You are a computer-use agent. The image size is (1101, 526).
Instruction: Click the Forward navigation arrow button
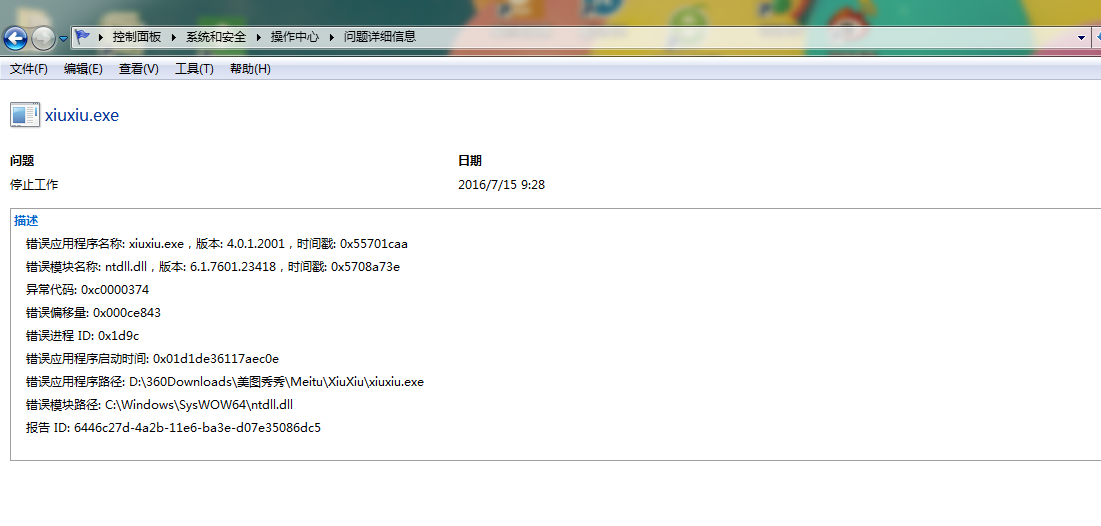point(43,38)
